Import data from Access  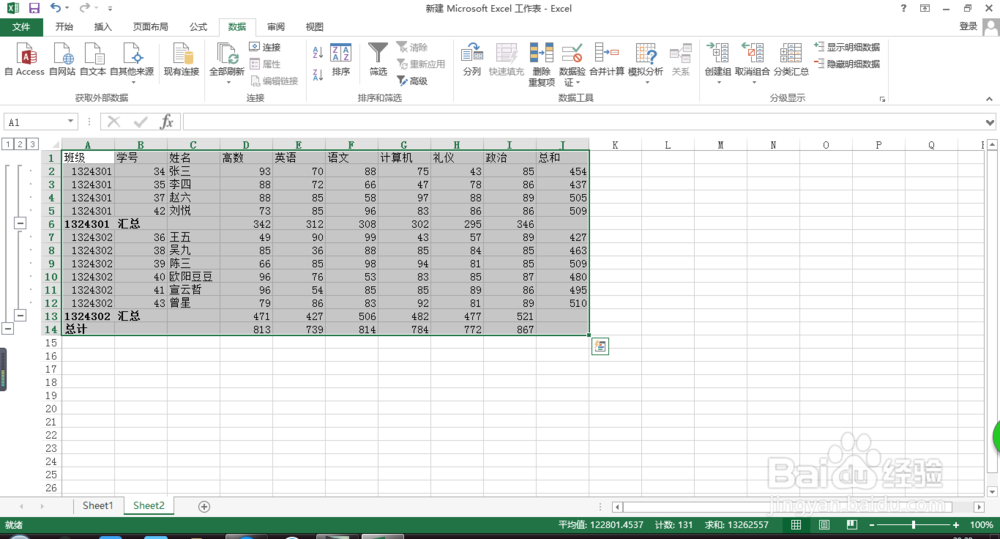coord(25,59)
